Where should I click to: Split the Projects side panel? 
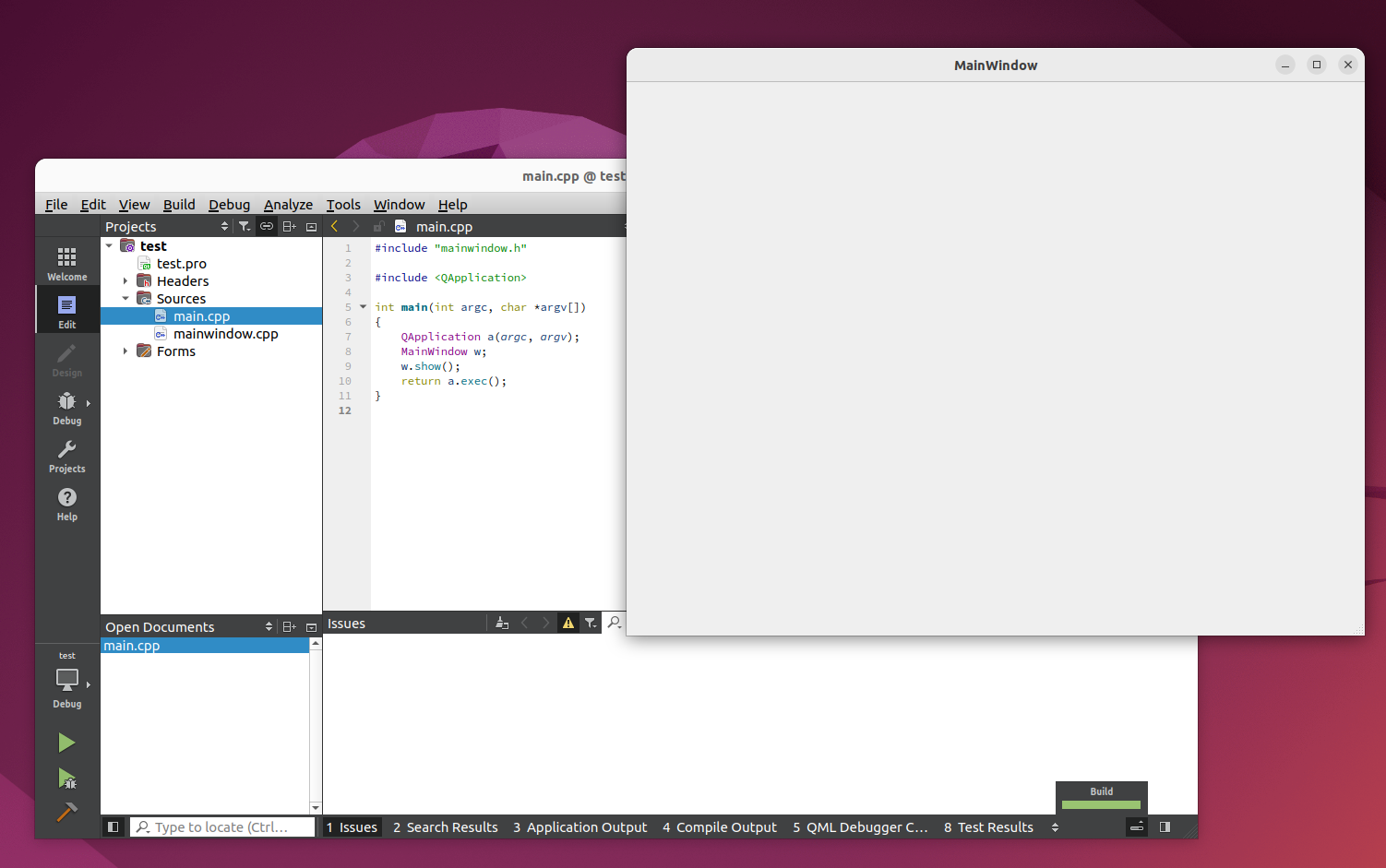pos(289,226)
